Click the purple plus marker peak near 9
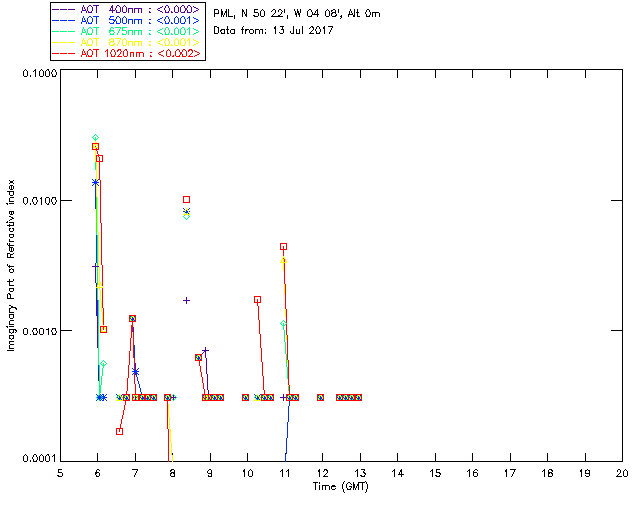This screenshot has height=512, width=640. 206,350
